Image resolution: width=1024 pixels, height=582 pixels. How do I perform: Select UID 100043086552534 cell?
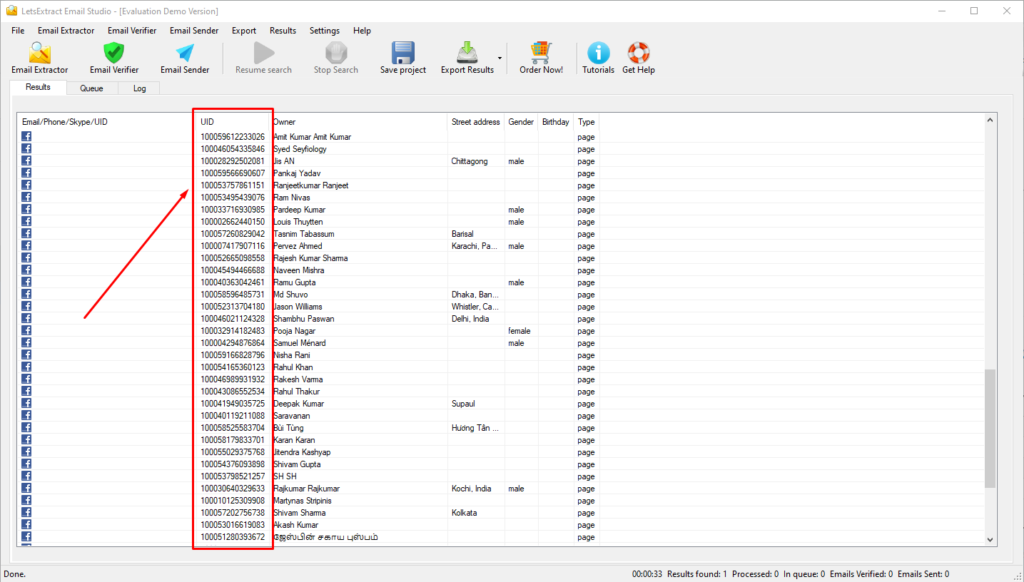point(232,392)
